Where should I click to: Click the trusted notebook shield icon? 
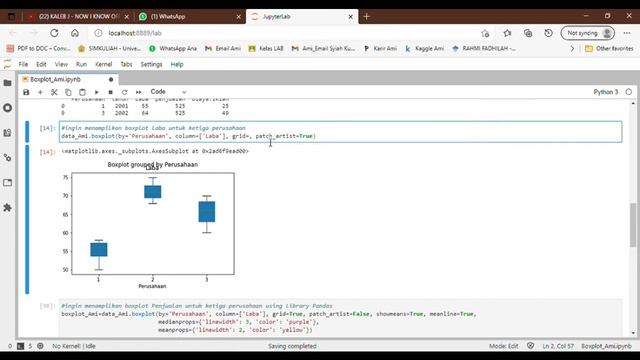click(x=530, y=346)
